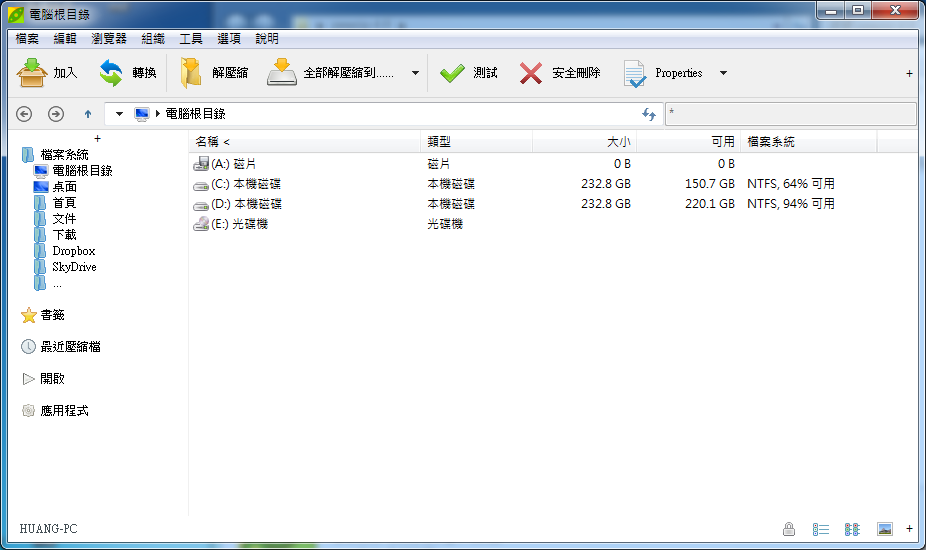Image resolution: width=926 pixels, height=550 pixels.
Task: Select 電腦根目錄 in the sidebar tree
Action: click(82, 171)
